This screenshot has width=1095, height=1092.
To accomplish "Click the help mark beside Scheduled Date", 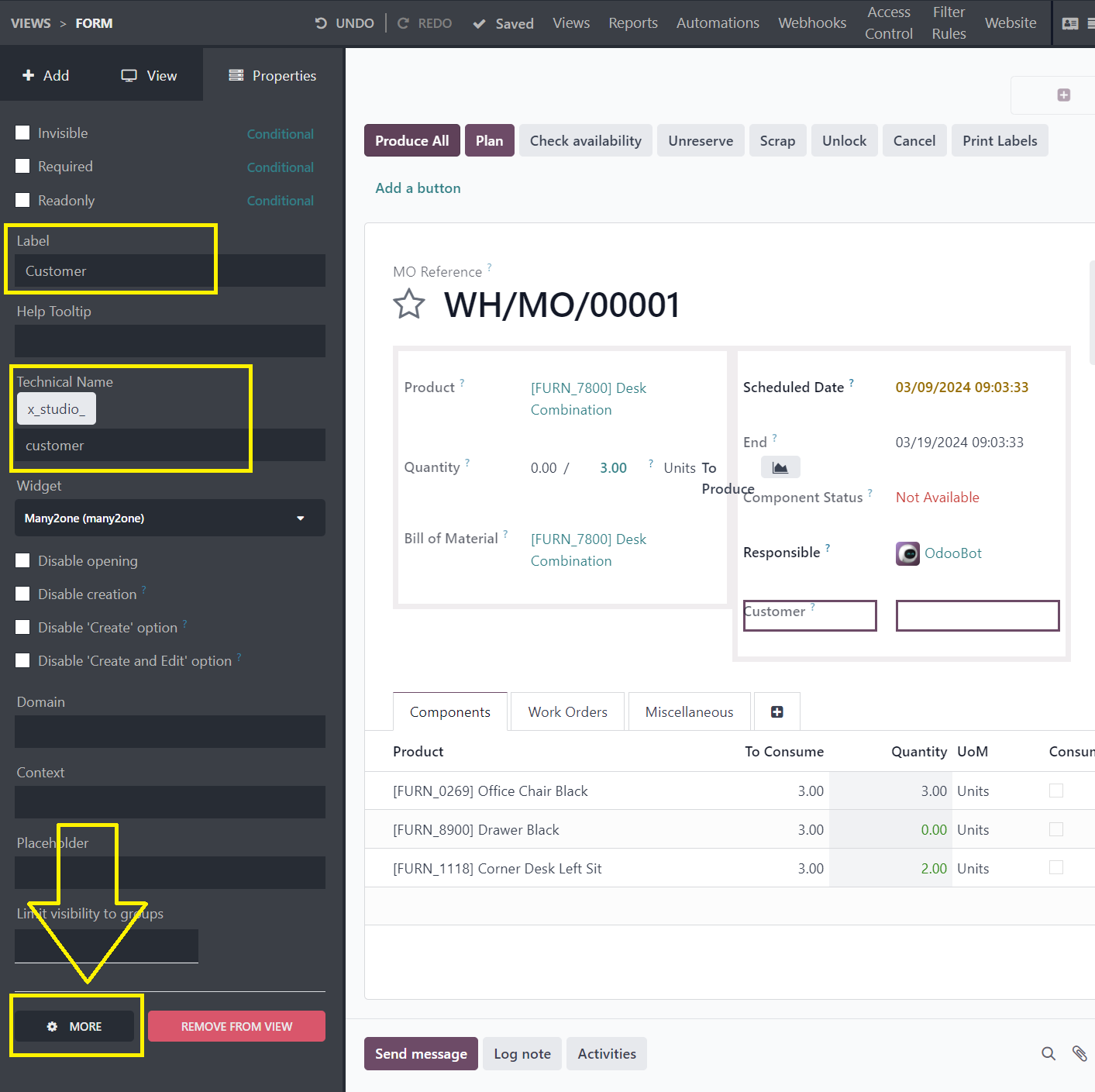I will 851,383.
